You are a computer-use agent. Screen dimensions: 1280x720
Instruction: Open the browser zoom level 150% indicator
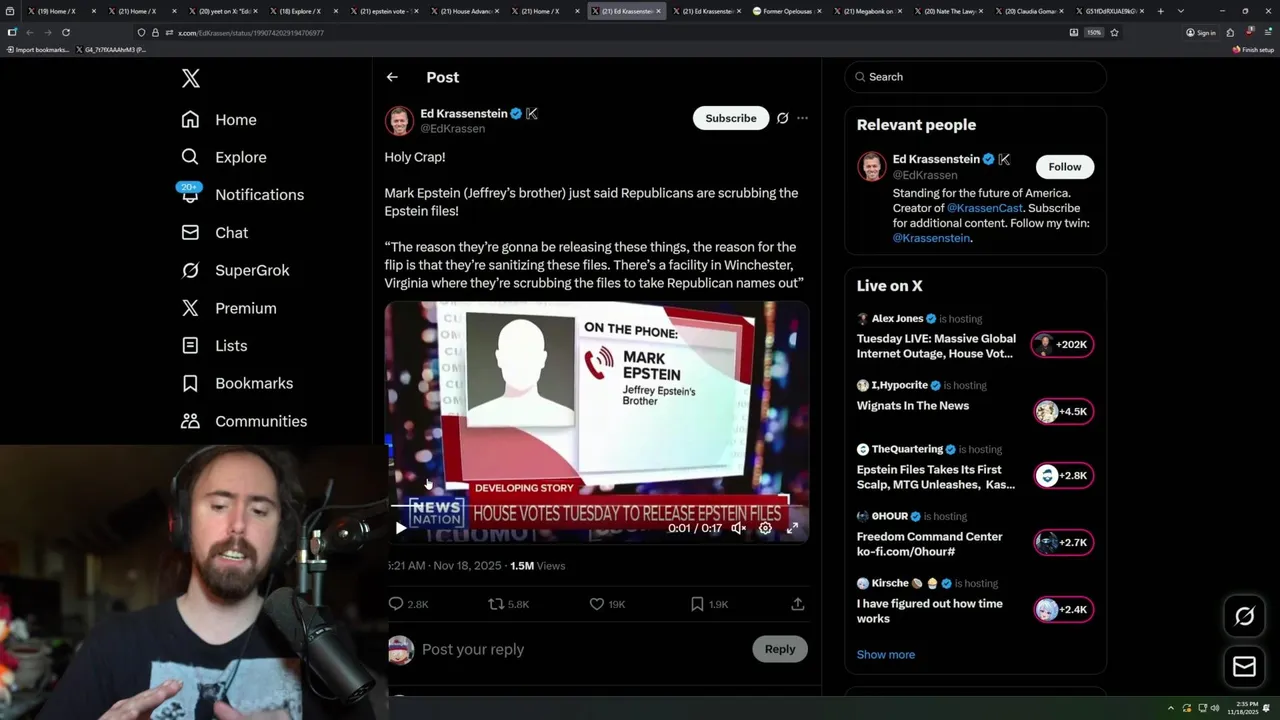pyautogui.click(x=1094, y=33)
